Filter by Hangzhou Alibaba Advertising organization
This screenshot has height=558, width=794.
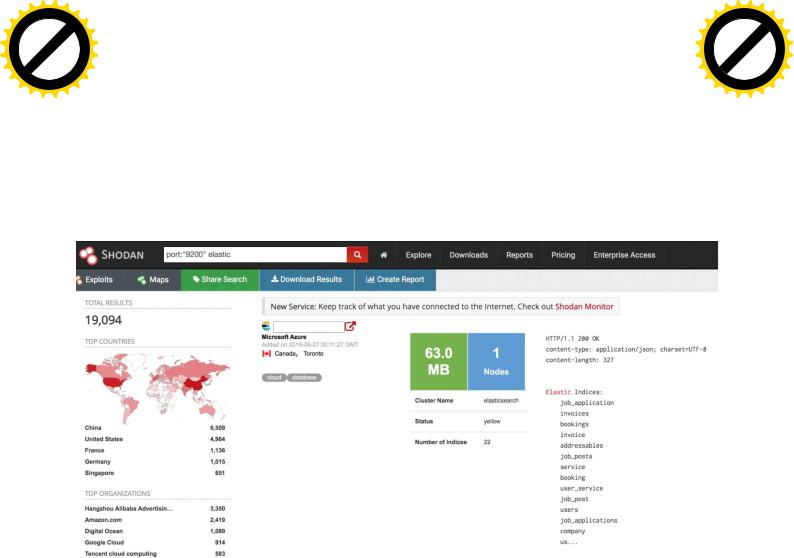pos(155,508)
